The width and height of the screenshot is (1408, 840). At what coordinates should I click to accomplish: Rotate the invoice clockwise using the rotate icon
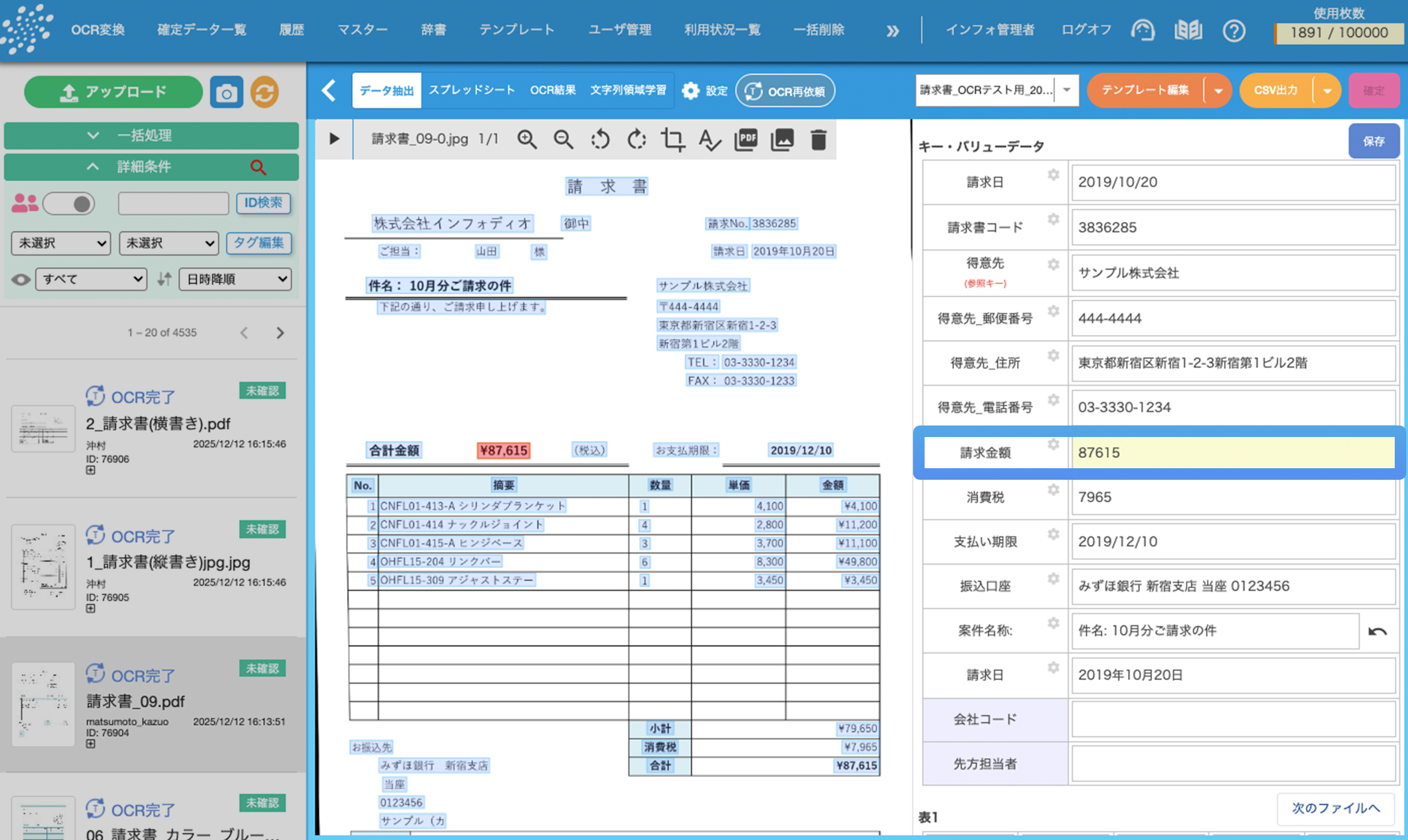coord(636,139)
